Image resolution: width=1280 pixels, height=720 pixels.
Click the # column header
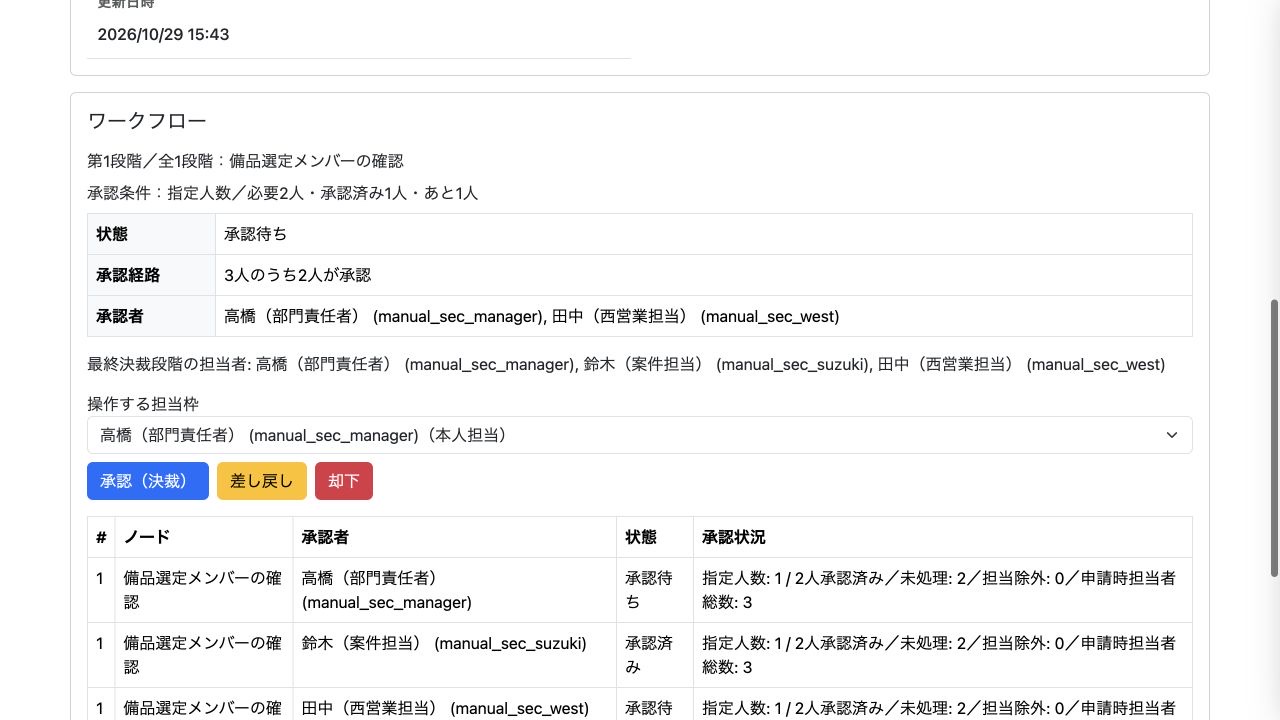point(101,537)
